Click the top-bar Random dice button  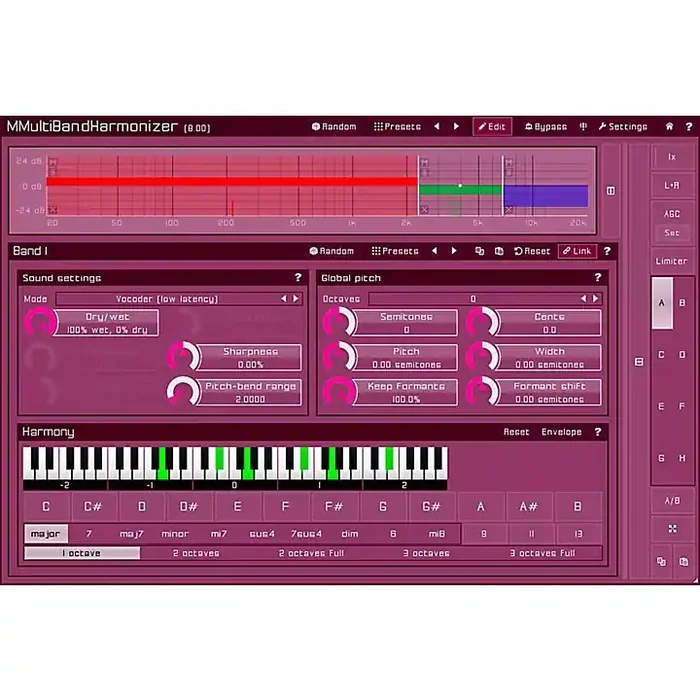click(x=333, y=127)
